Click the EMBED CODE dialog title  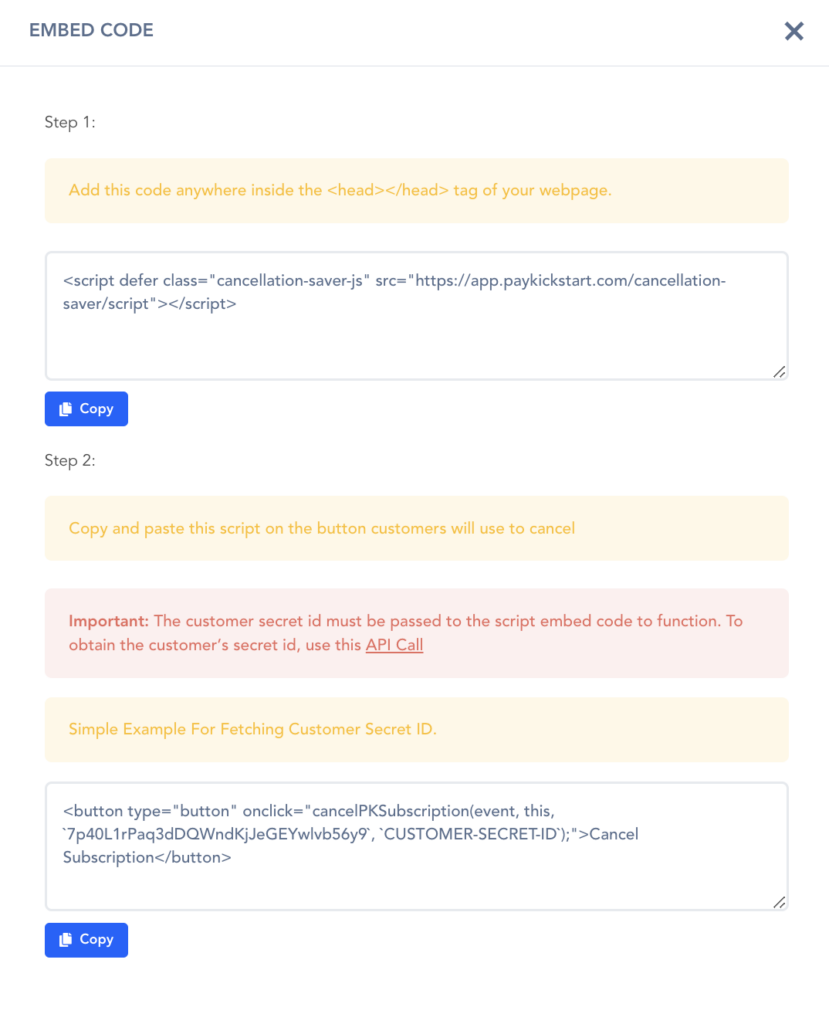91,30
